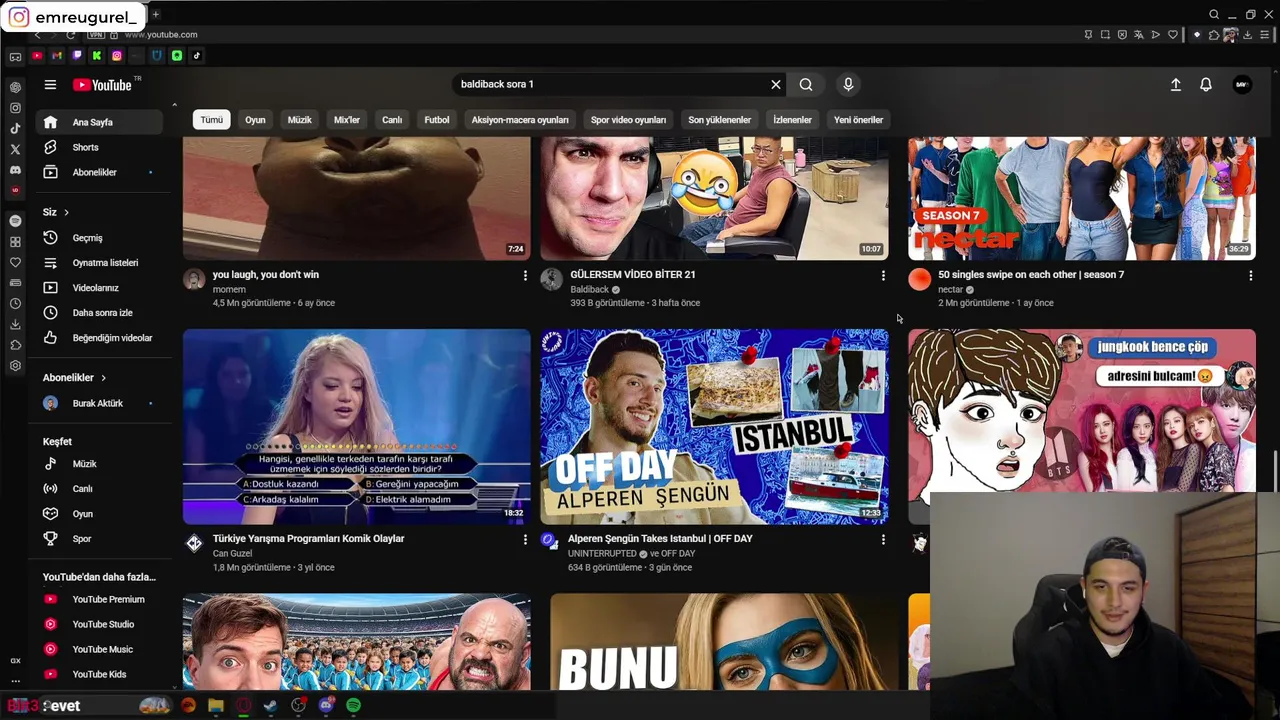1280x720 pixels.
Task: Play the Türkiye Yarışma Programları thumbnail
Action: (x=357, y=427)
